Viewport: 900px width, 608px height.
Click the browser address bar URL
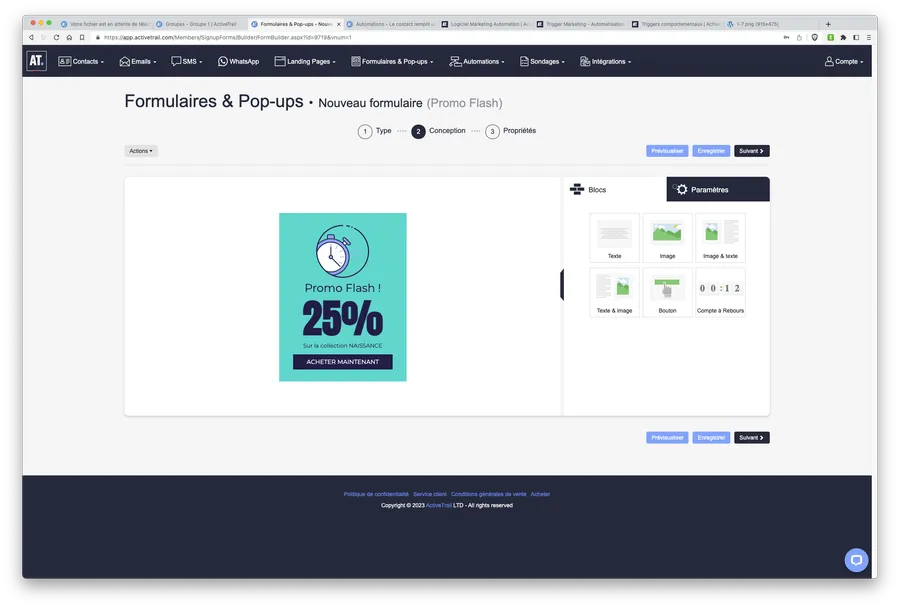227,37
